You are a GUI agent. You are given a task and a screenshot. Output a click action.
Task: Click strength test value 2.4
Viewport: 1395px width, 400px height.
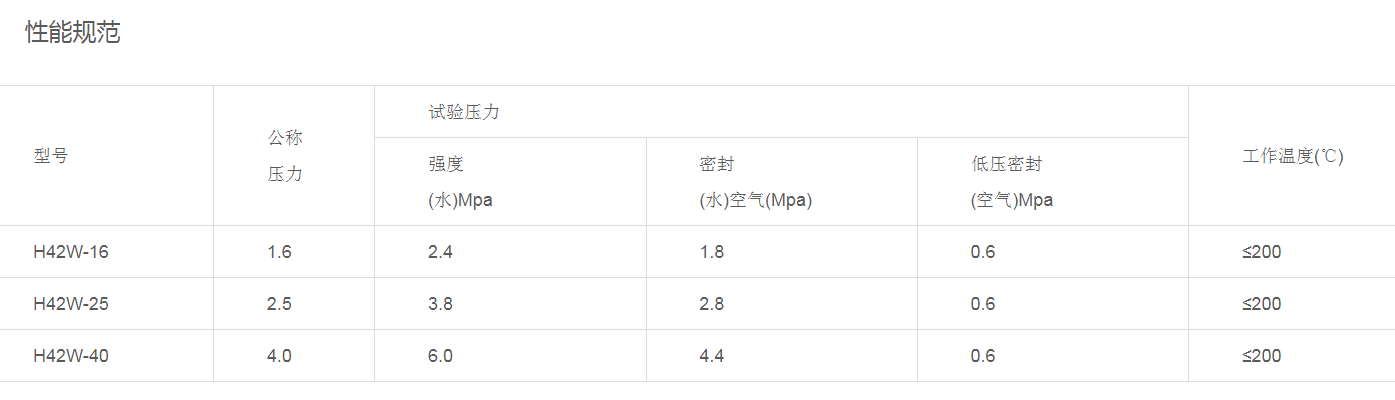tap(440, 252)
